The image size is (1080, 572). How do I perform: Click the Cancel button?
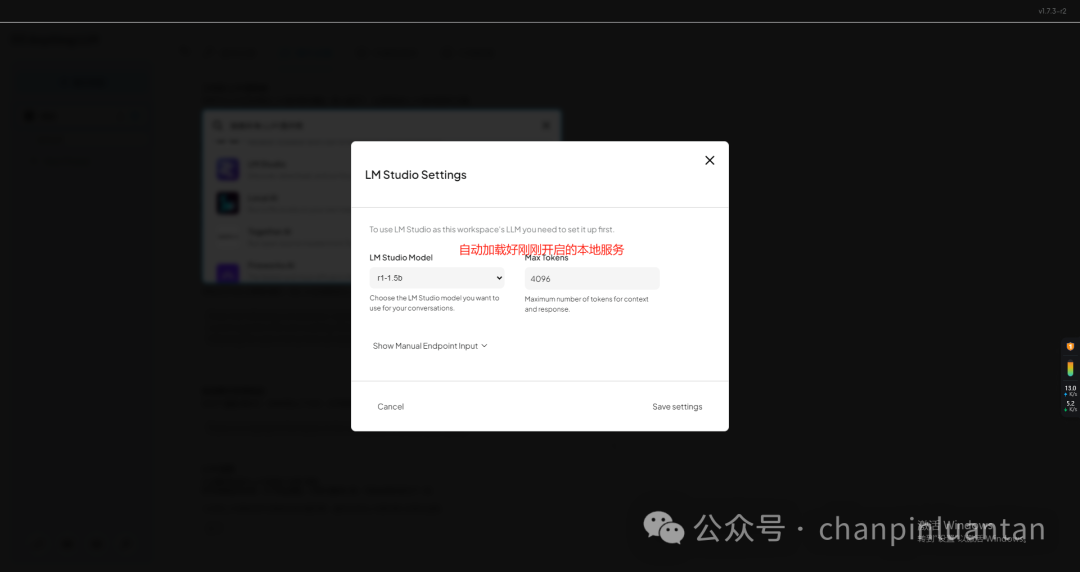[x=391, y=407]
